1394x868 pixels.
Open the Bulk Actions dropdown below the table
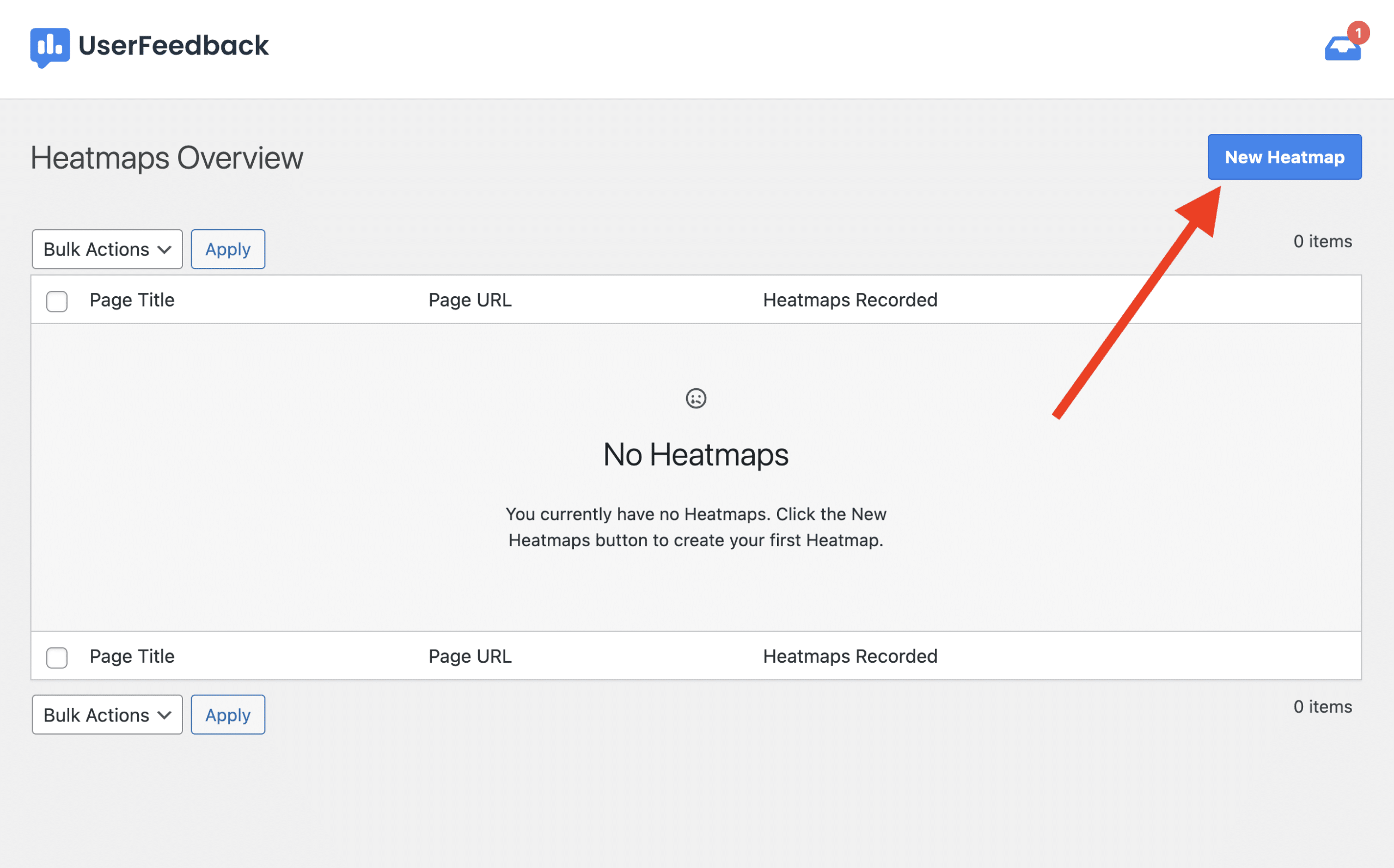point(107,715)
